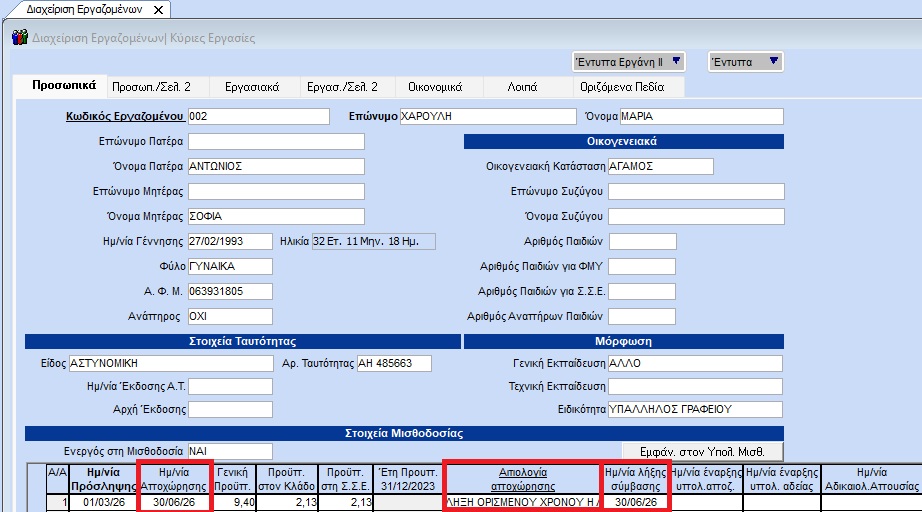Select the Οικογενειακή Κατάσταση field

tap(660, 166)
